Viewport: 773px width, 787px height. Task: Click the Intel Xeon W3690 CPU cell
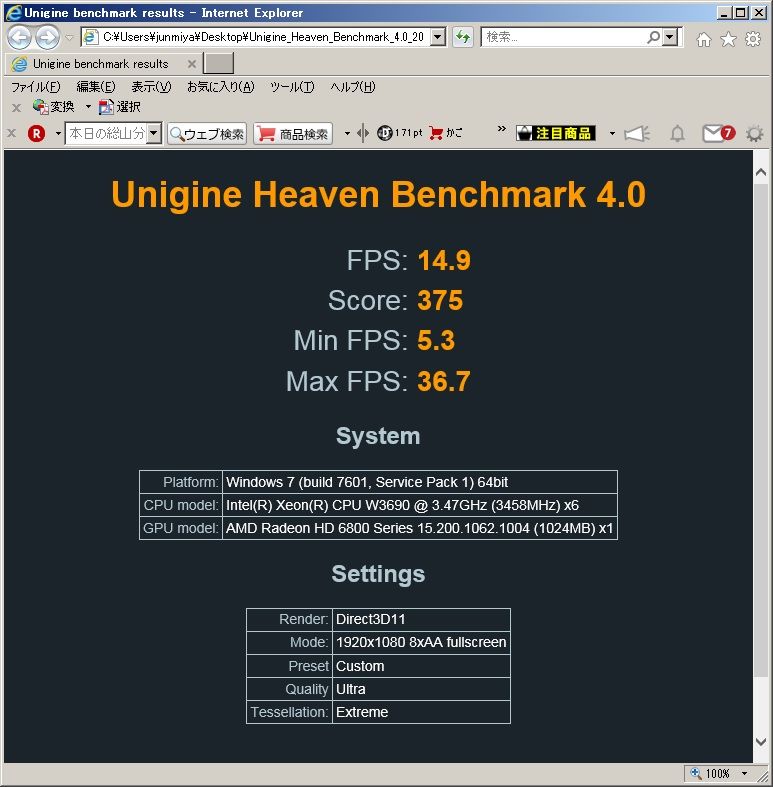click(420, 505)
